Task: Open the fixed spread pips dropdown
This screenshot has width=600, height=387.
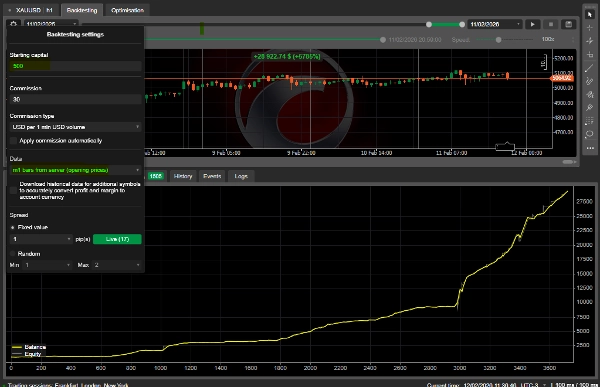Action: (41, 239)
